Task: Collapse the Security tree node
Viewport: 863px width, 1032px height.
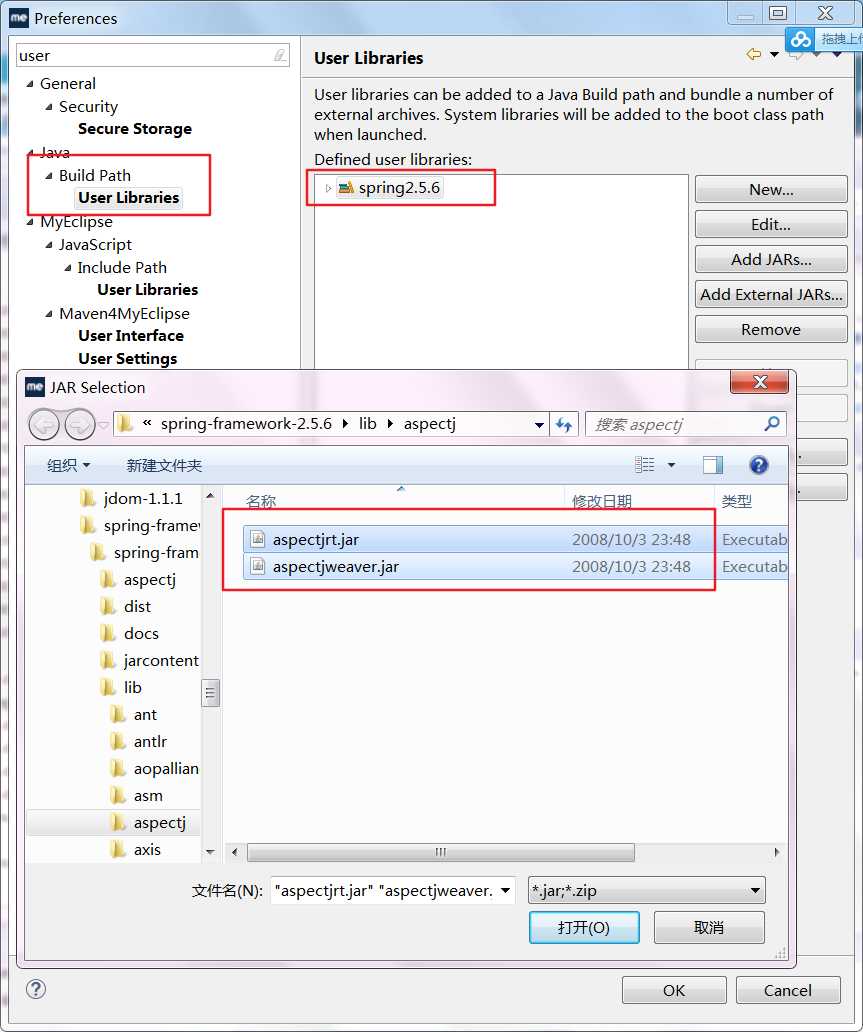Action: [49, 107]
